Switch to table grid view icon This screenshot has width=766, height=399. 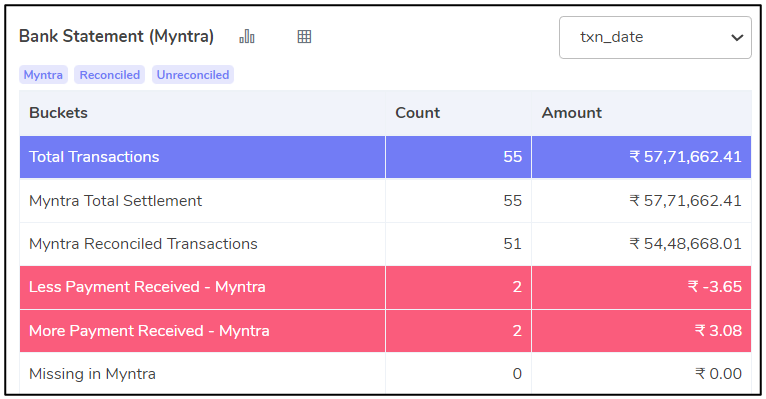pyautogui.click(x=304, y=36)
